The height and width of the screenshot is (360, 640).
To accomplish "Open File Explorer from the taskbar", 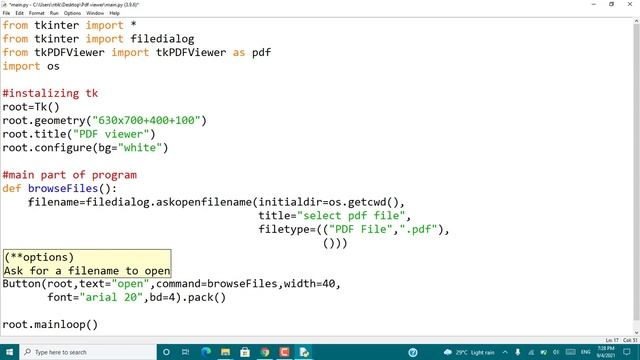I will [225, 352].
